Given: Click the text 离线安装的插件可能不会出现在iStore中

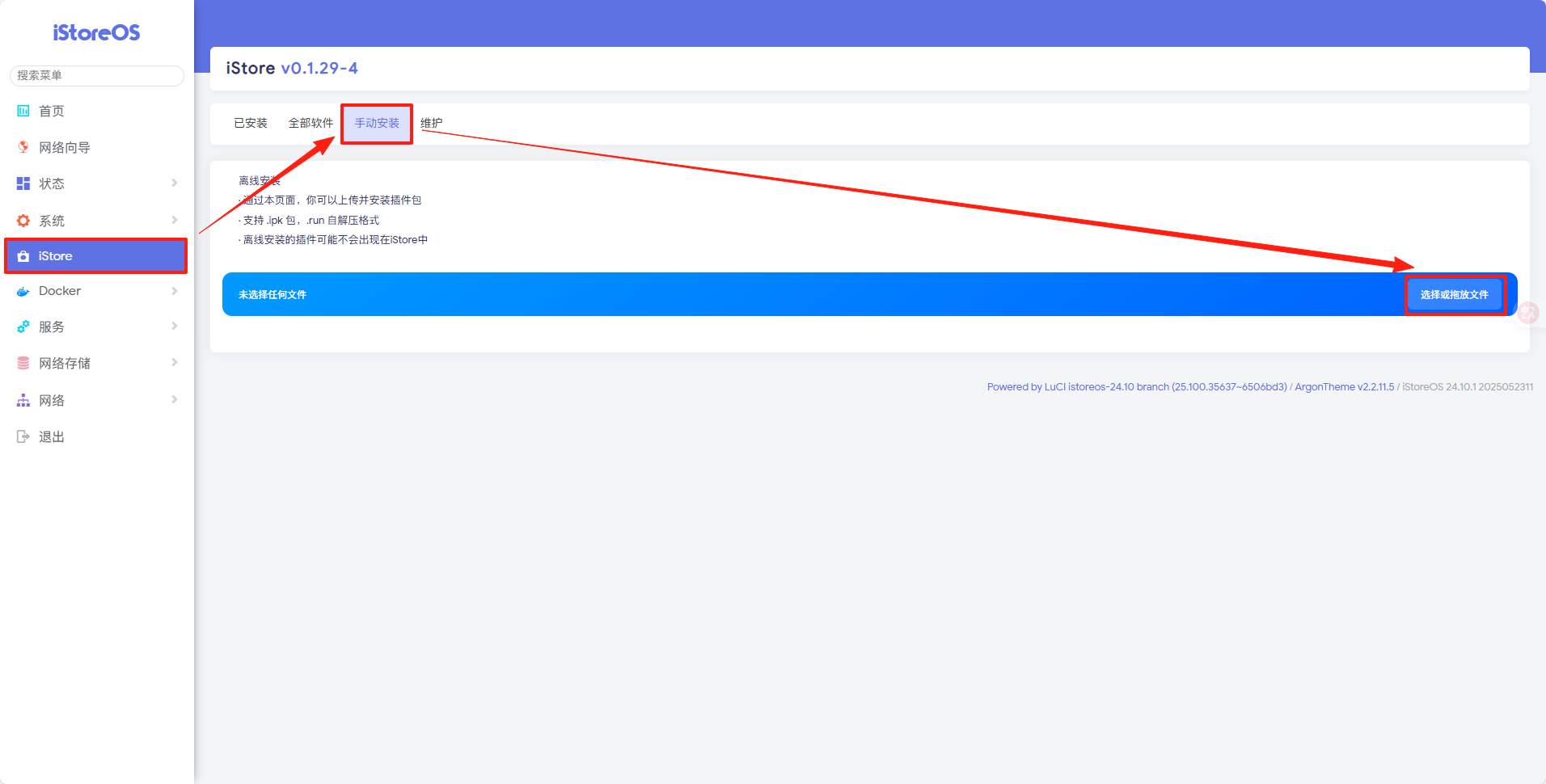Looking at the screenshot, I should tap(335, 240).
